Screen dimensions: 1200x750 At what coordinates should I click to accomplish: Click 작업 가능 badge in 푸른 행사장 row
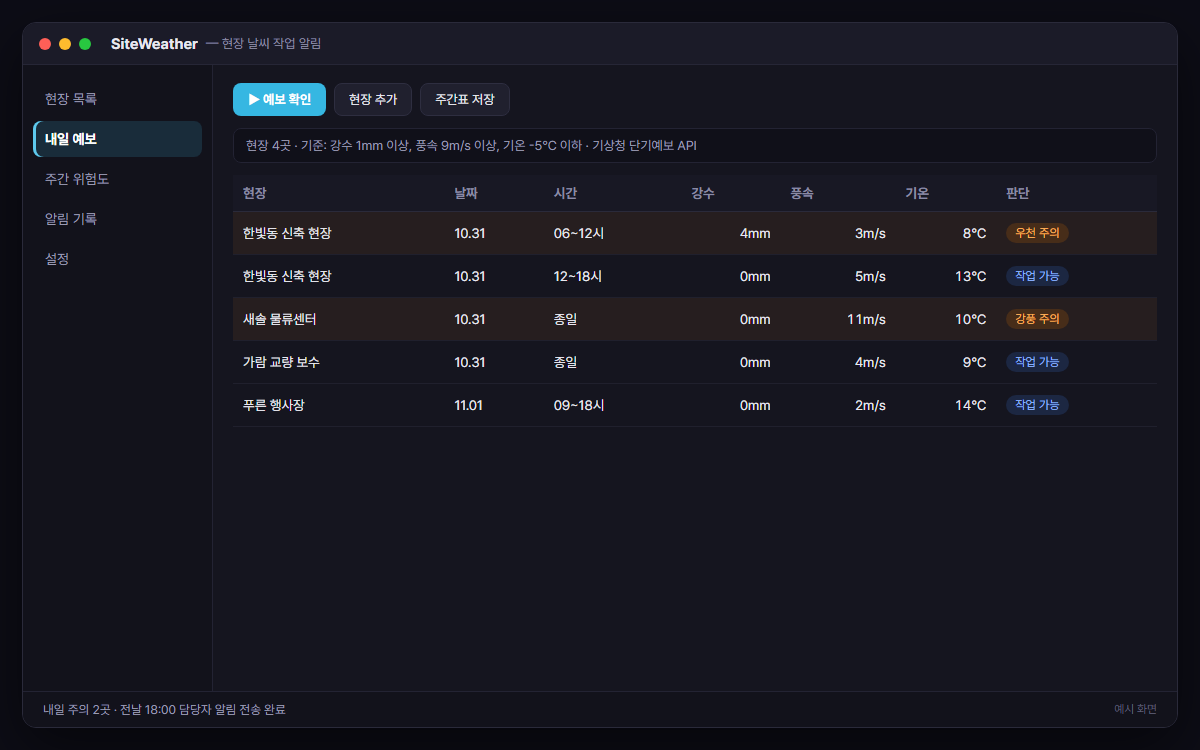tap(1037, 405)
